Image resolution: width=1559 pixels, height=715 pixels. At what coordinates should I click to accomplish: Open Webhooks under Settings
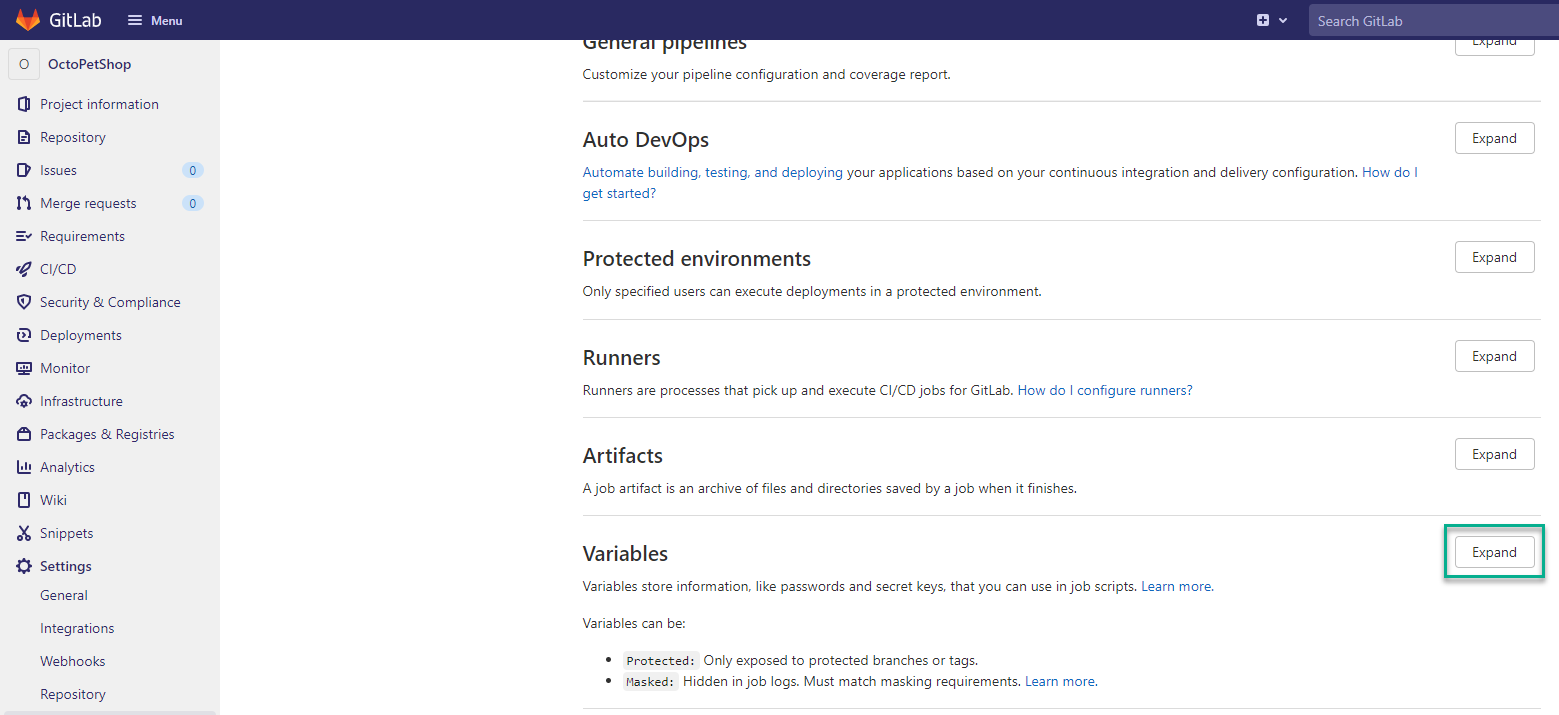tap(72, 660)
